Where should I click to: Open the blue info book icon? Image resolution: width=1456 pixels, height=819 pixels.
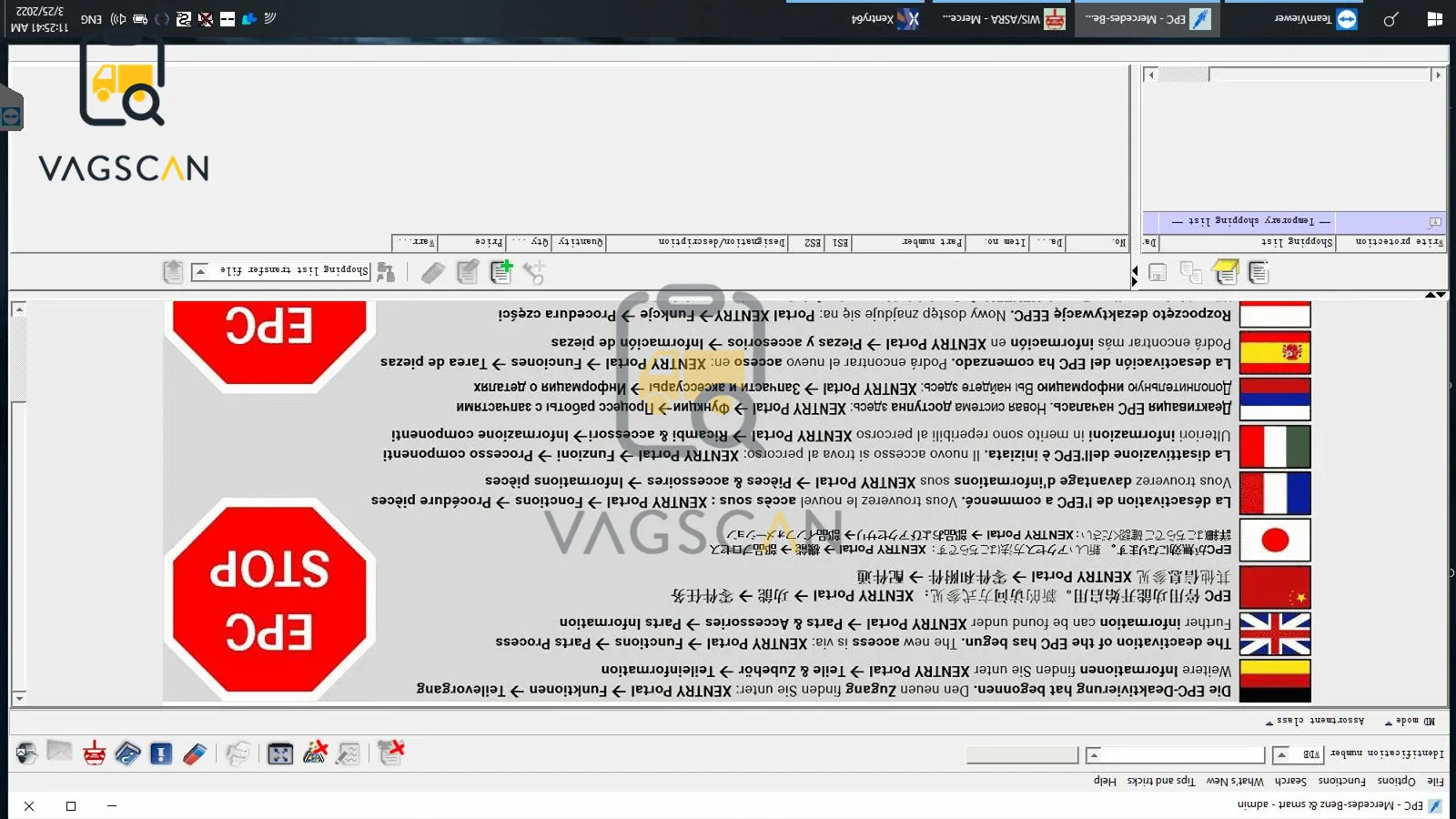pyautogui.click(x=127, y=753)
